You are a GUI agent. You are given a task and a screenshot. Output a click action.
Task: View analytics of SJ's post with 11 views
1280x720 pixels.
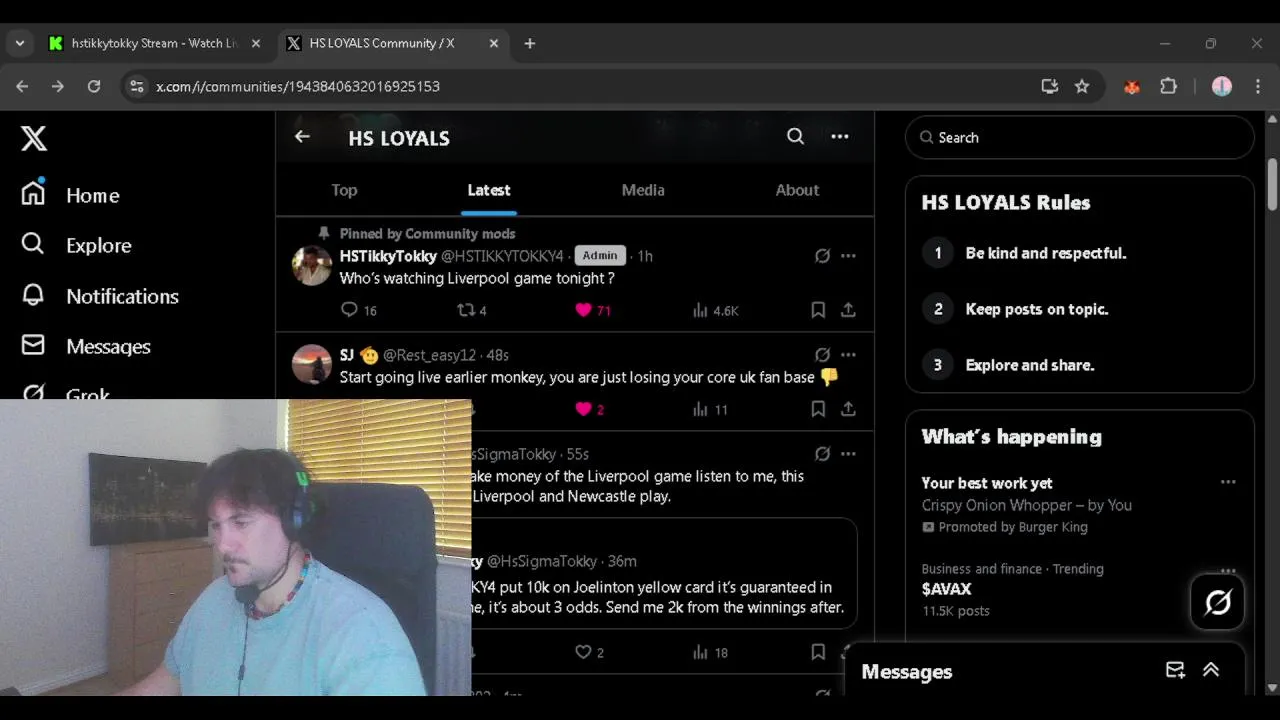(x=710, y=409)
